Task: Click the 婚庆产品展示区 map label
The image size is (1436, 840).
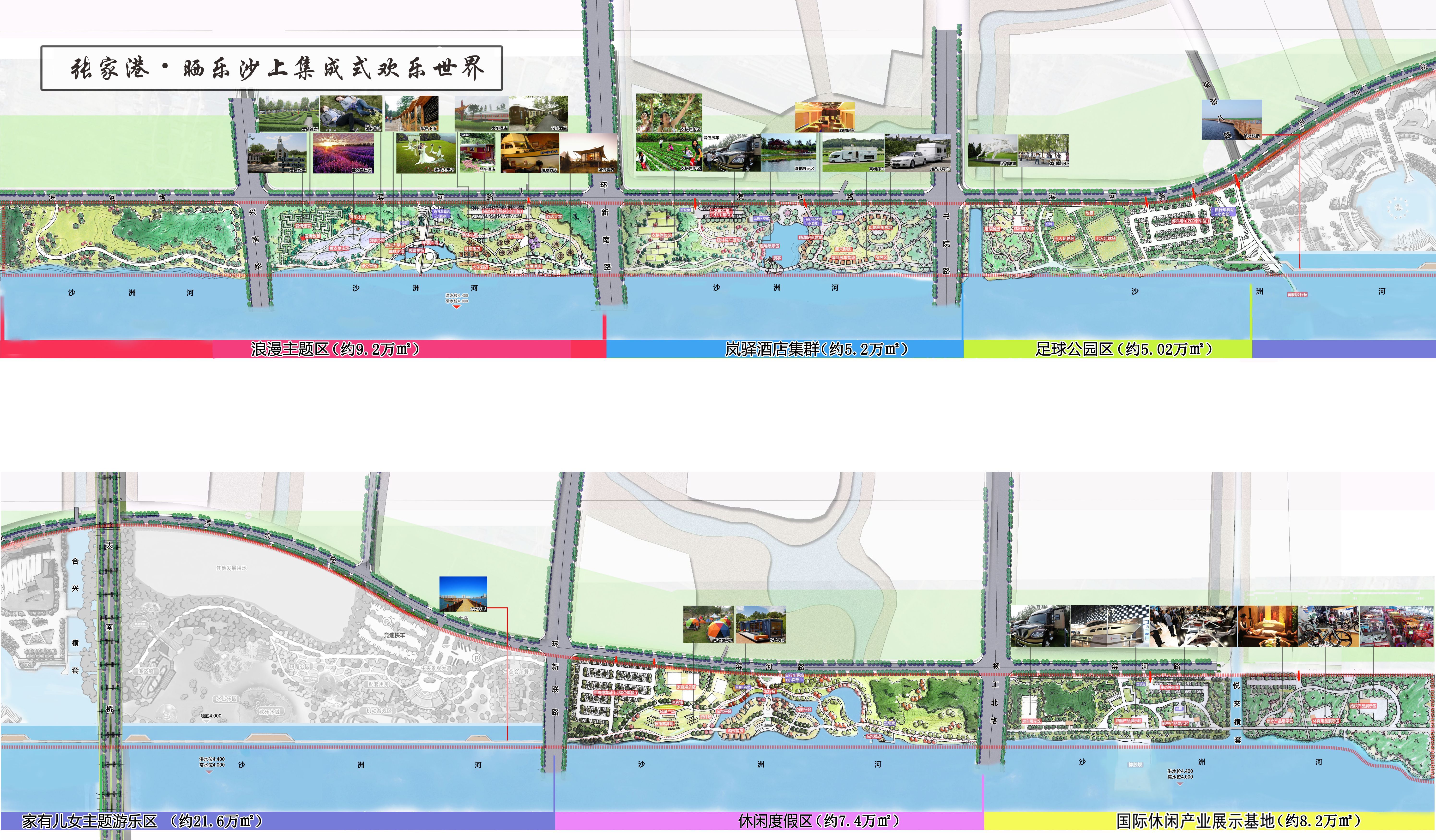Action: pyautogui.click(x=1363, y=706)
